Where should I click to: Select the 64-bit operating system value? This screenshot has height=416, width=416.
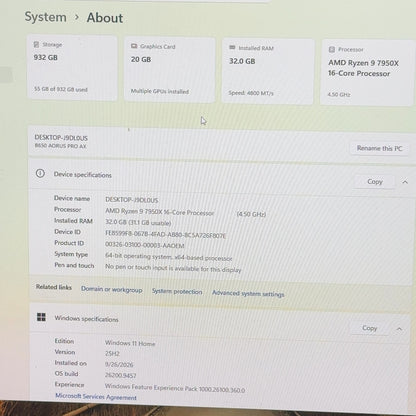pyautogui.click(x=169, y=257)
